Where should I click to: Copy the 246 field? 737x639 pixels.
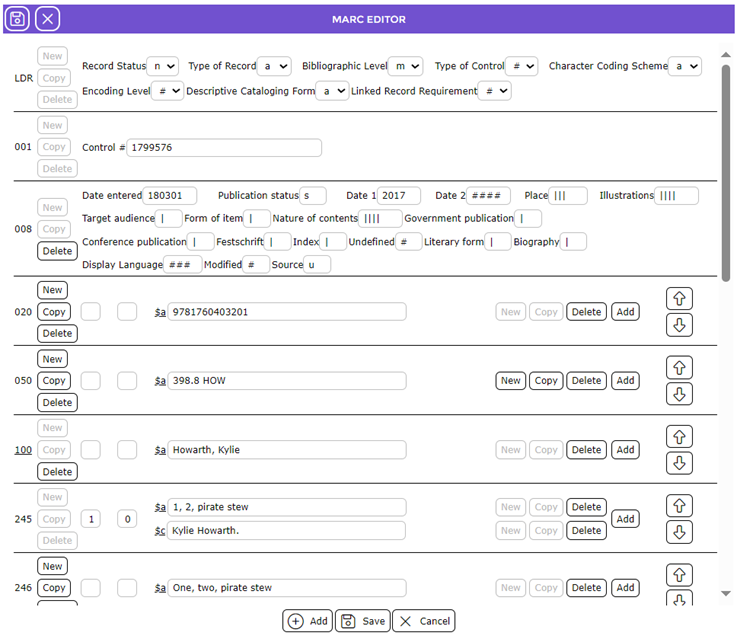coord(54,588)
